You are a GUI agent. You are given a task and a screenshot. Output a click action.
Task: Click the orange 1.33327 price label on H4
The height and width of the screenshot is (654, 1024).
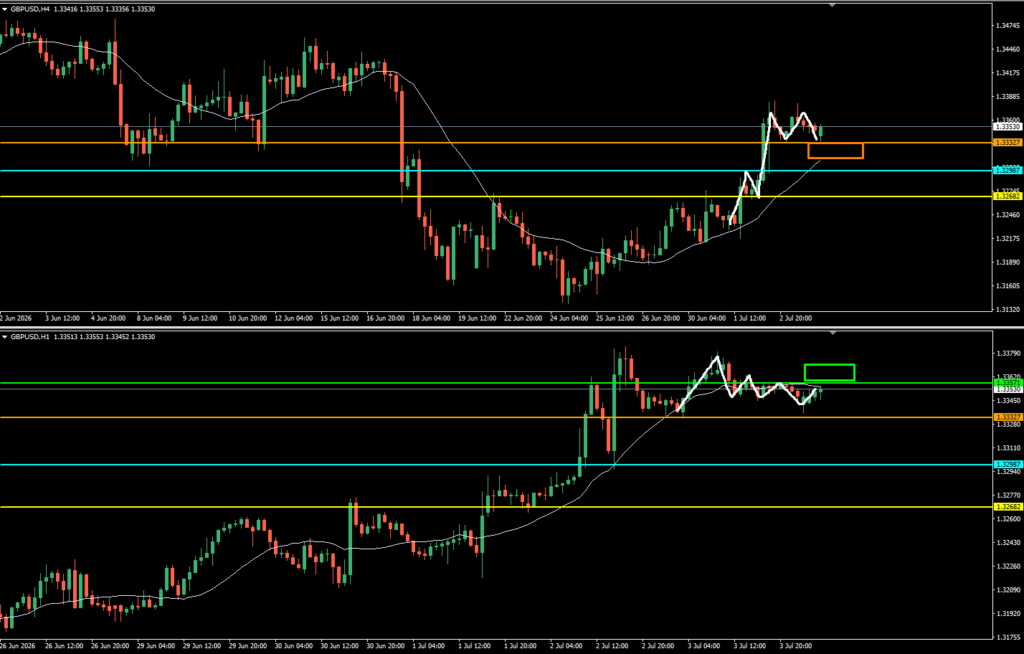[1006, 142]
